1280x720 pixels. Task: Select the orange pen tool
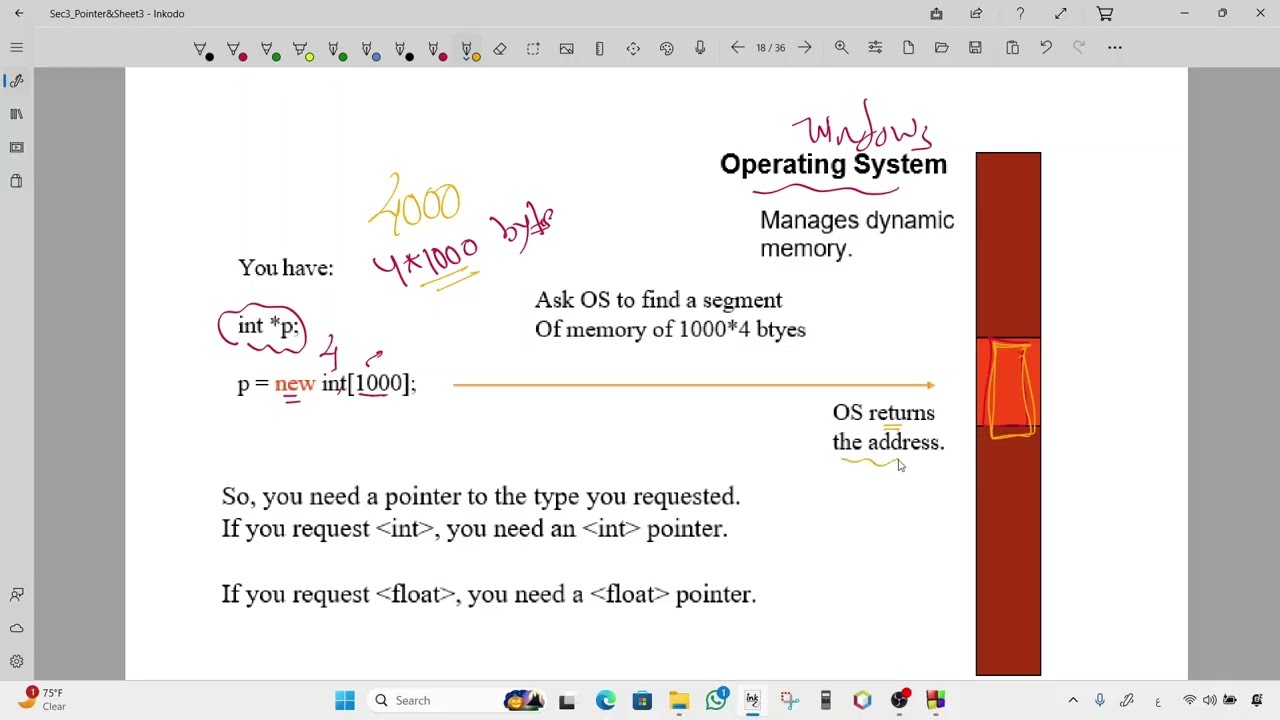pyautogui.click(x=469, y=48)
